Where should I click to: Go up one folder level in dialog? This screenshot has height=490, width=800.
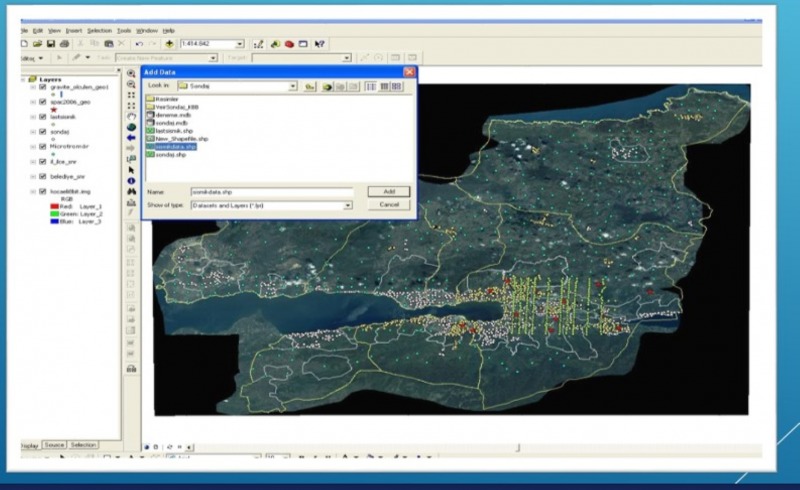tap(311, 87)
